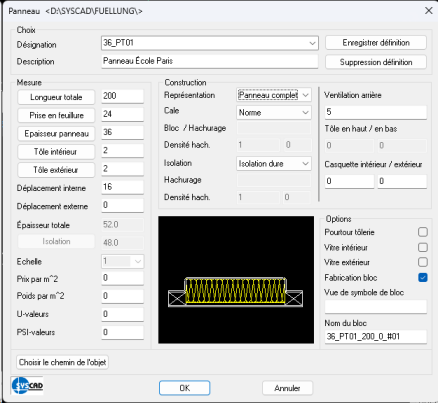Enable the Pourtour tôlerie checkbox

pos(423,232)
